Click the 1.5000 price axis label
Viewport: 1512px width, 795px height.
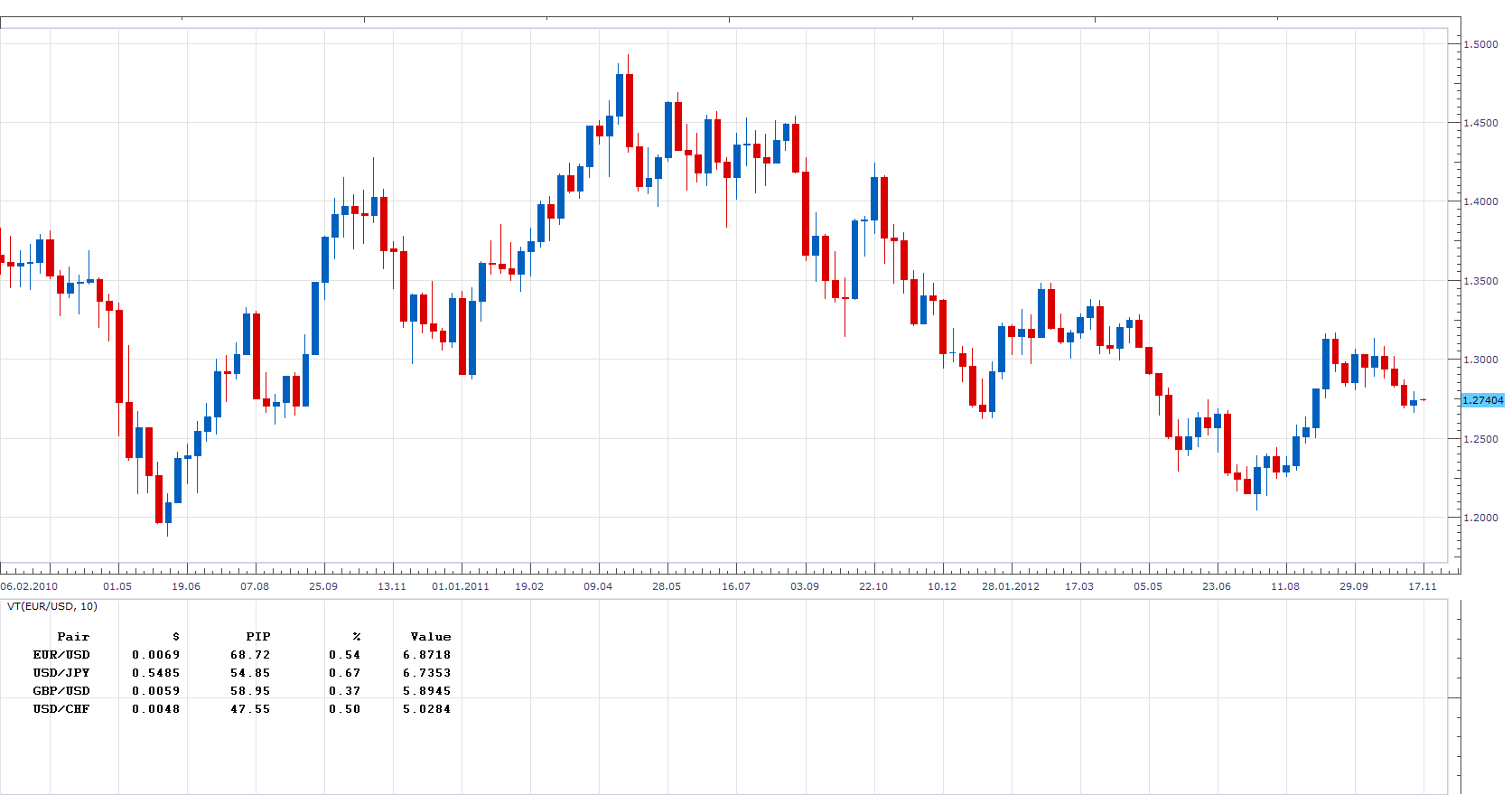(x=1481, y=44)
